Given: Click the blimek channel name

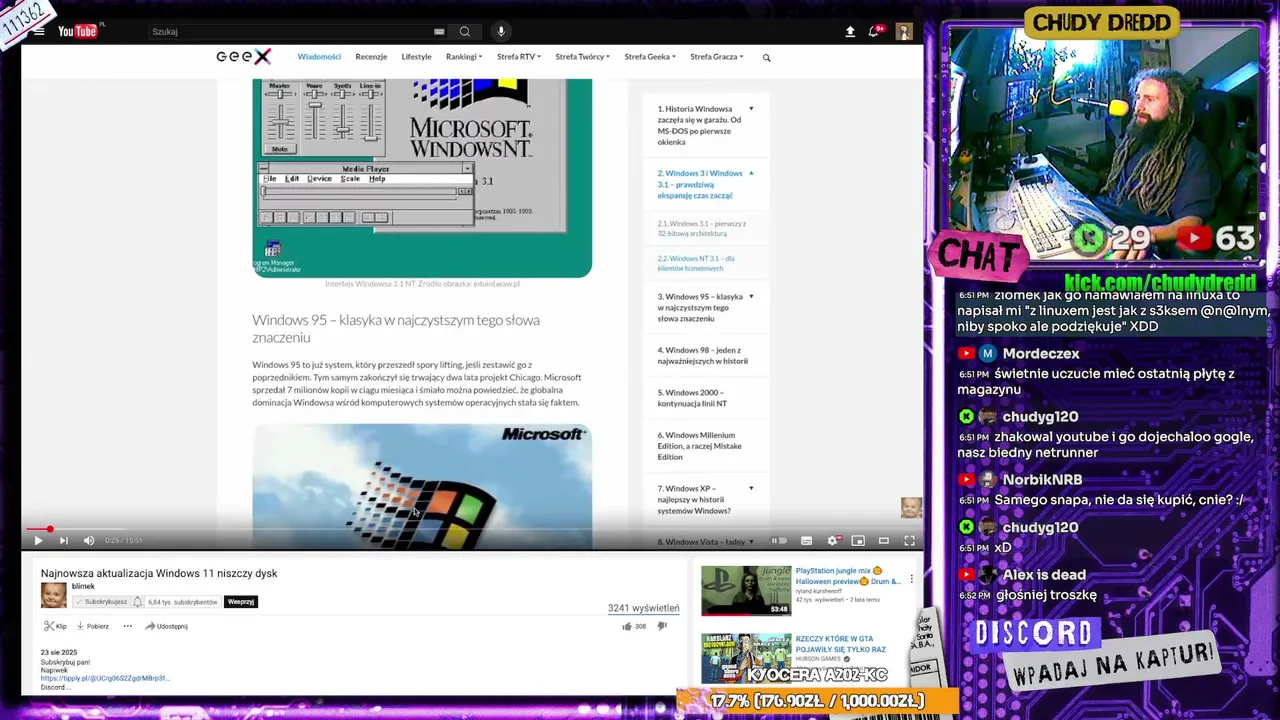Looking at the screenshot, I should [83, 587].
